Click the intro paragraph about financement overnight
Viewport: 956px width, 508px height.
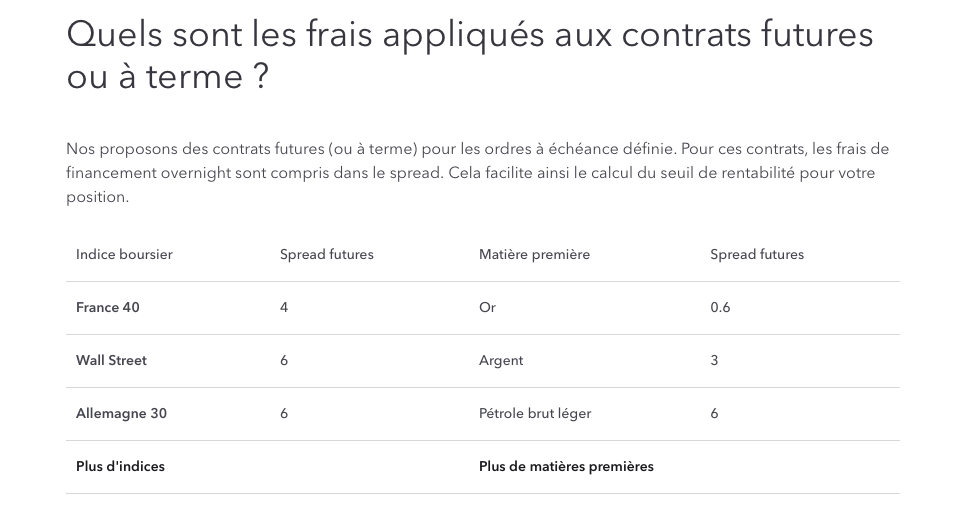(x=477, y=173)
